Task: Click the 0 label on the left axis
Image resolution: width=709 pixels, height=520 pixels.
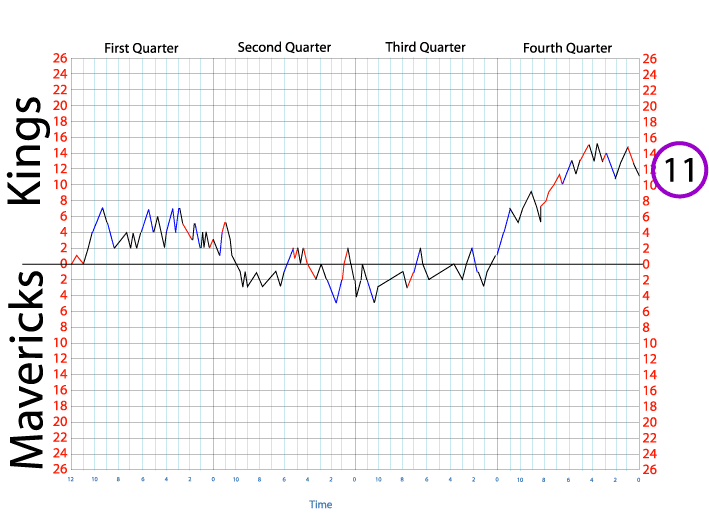Action: (x=61, y=264)
